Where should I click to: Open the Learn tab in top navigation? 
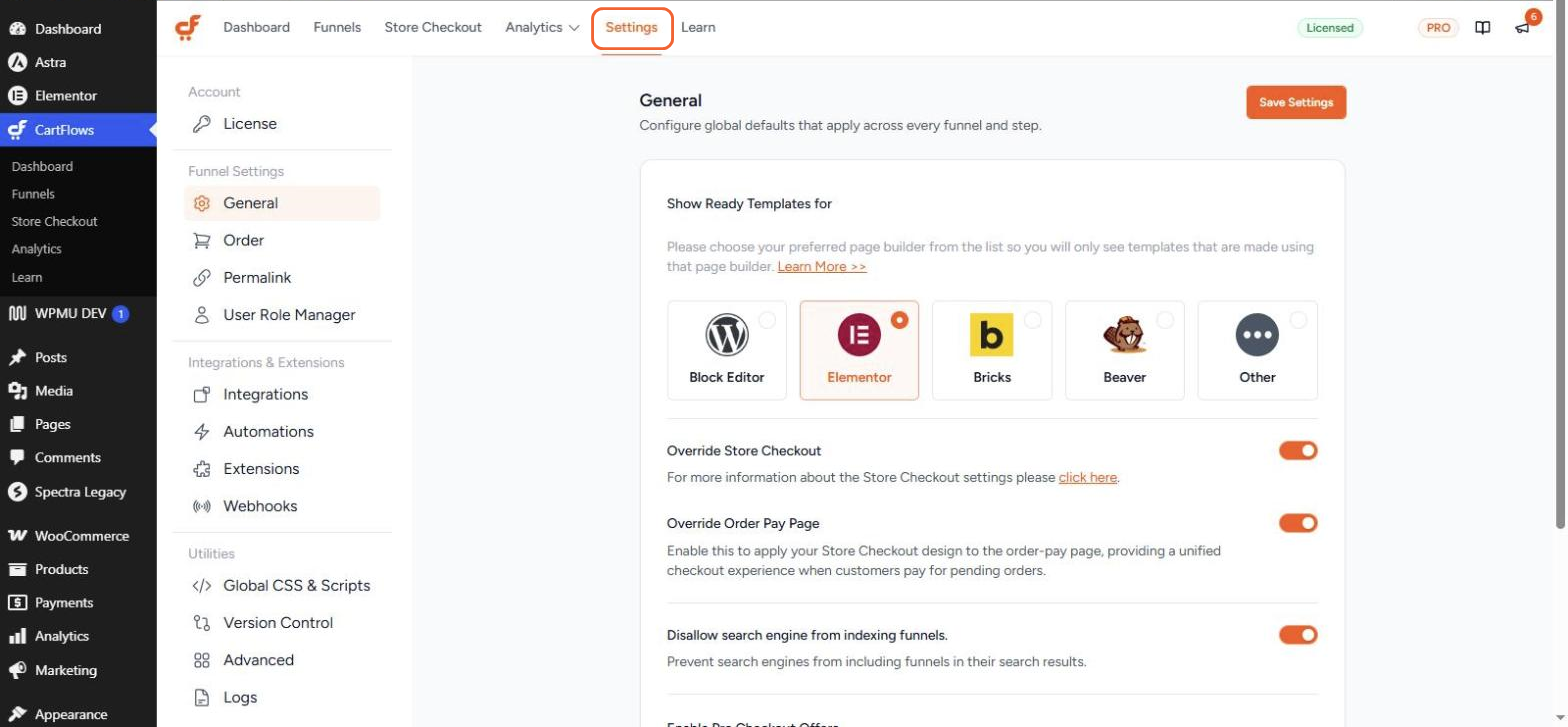[x=698, y=28]
